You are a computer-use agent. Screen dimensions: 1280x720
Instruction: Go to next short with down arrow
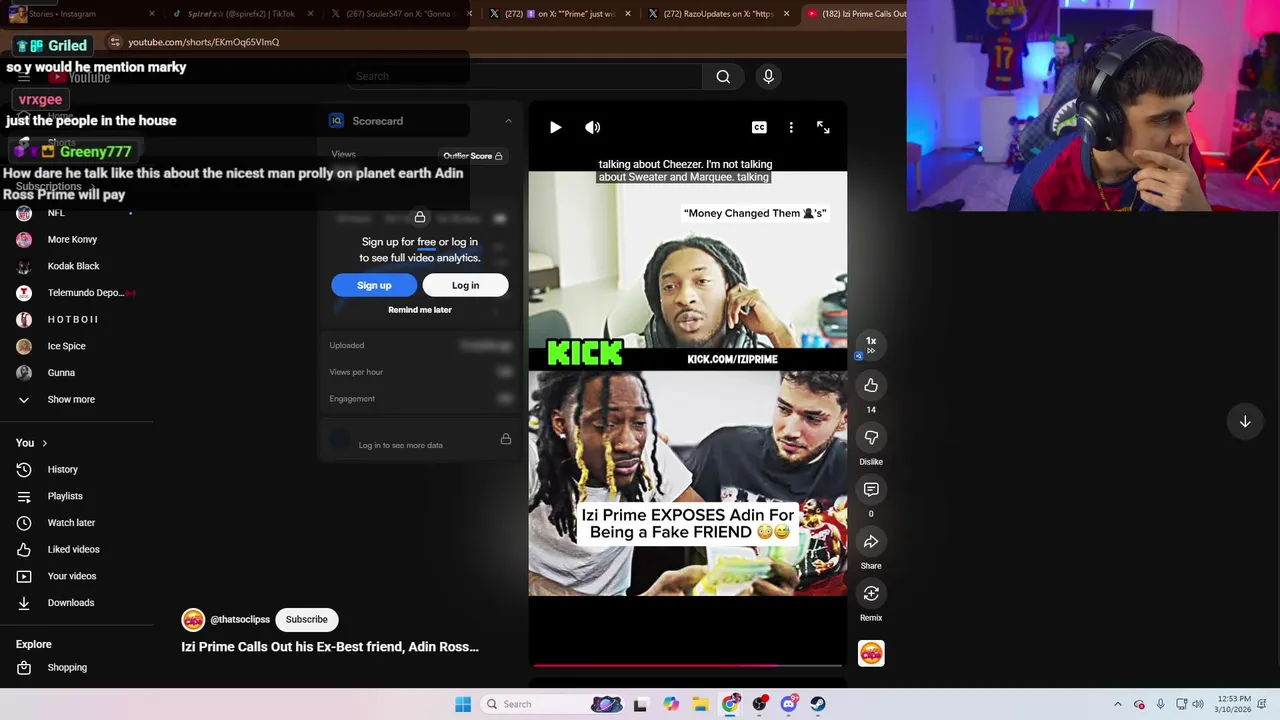click(1245, 422)
